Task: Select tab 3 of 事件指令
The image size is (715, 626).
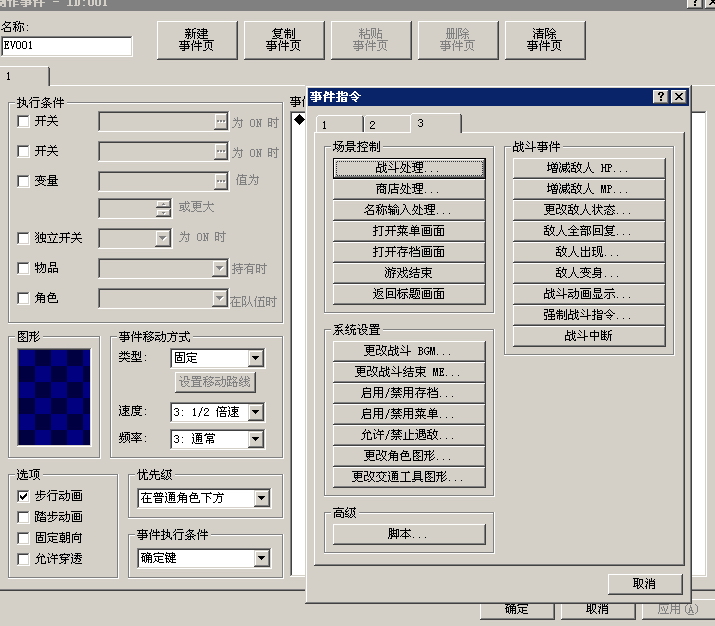Action: tap(435, 123)
